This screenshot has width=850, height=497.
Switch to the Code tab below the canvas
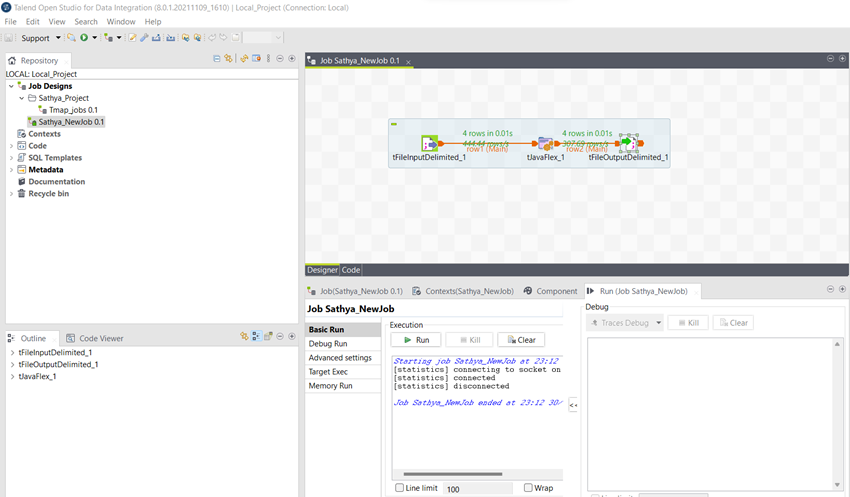351,270
